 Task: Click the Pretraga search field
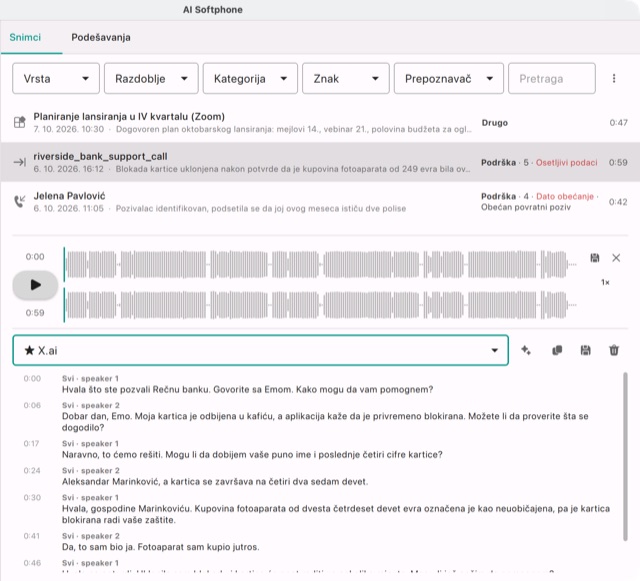[551, 78]
